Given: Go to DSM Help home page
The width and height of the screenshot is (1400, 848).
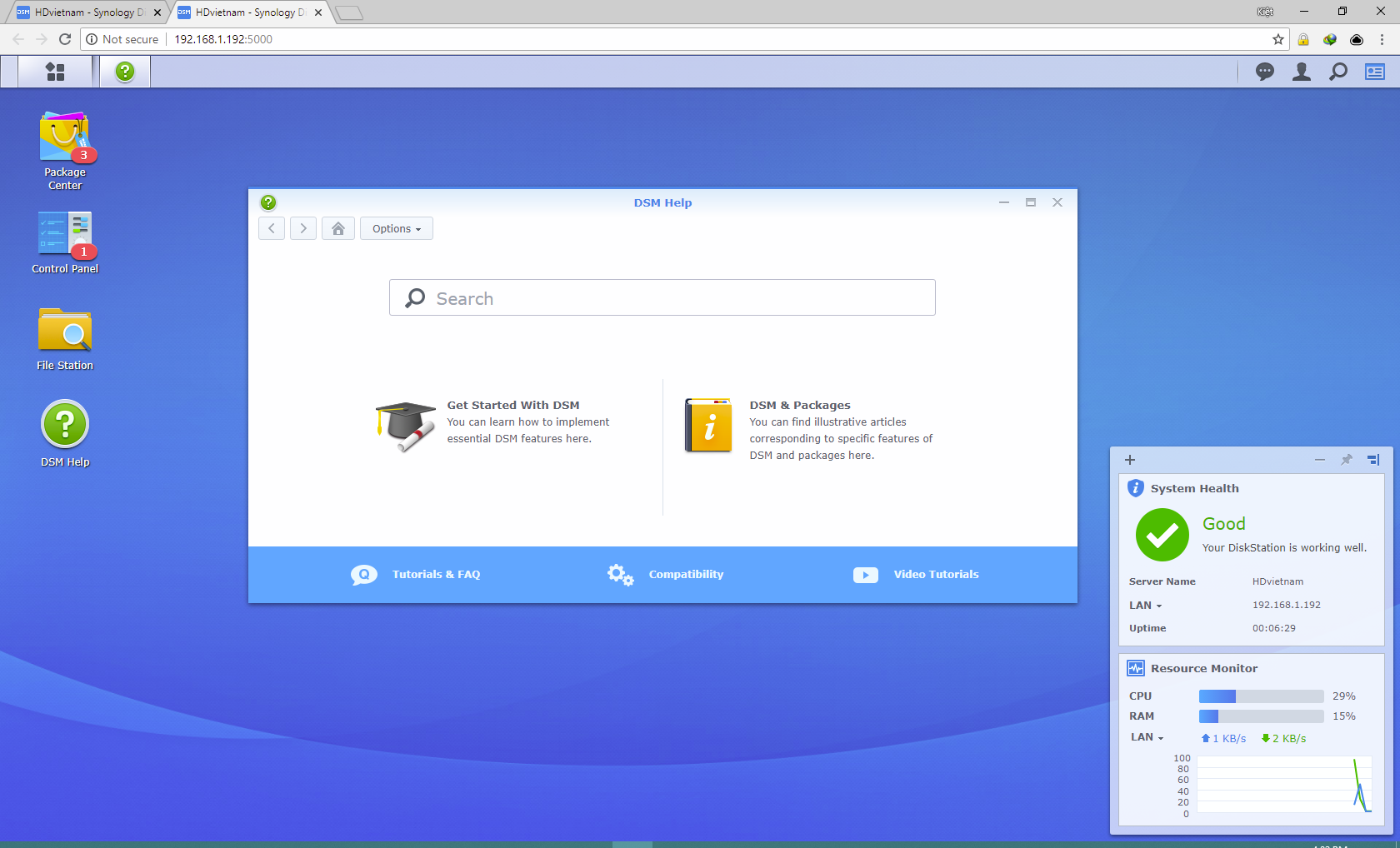Looking at the screenshot, I should coord(338,228).
